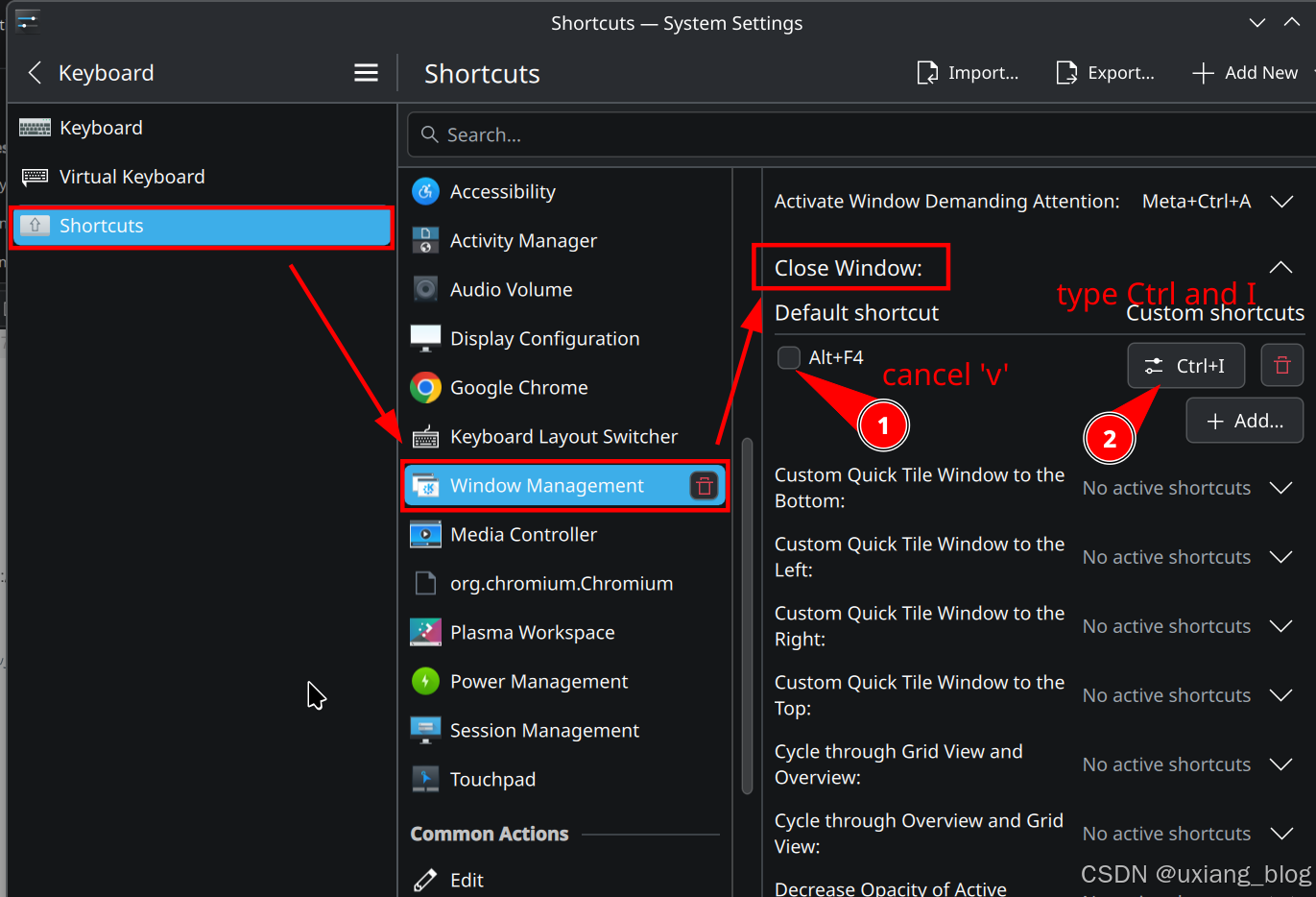Expand Custom Quick Tile Window to Bottom

pyautogui.click(x=1281, y=488)
